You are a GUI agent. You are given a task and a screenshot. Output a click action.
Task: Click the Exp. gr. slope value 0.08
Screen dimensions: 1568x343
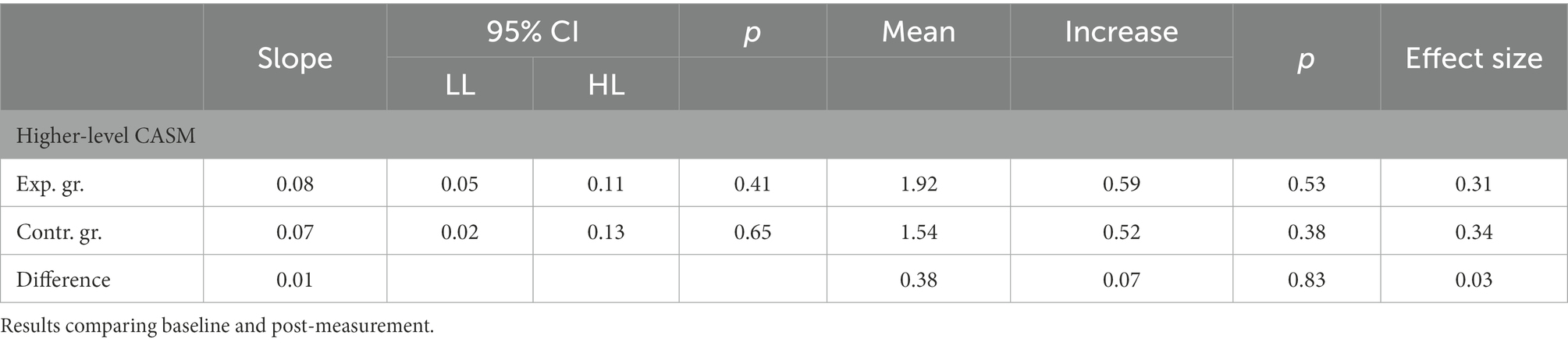click(295, 184)
